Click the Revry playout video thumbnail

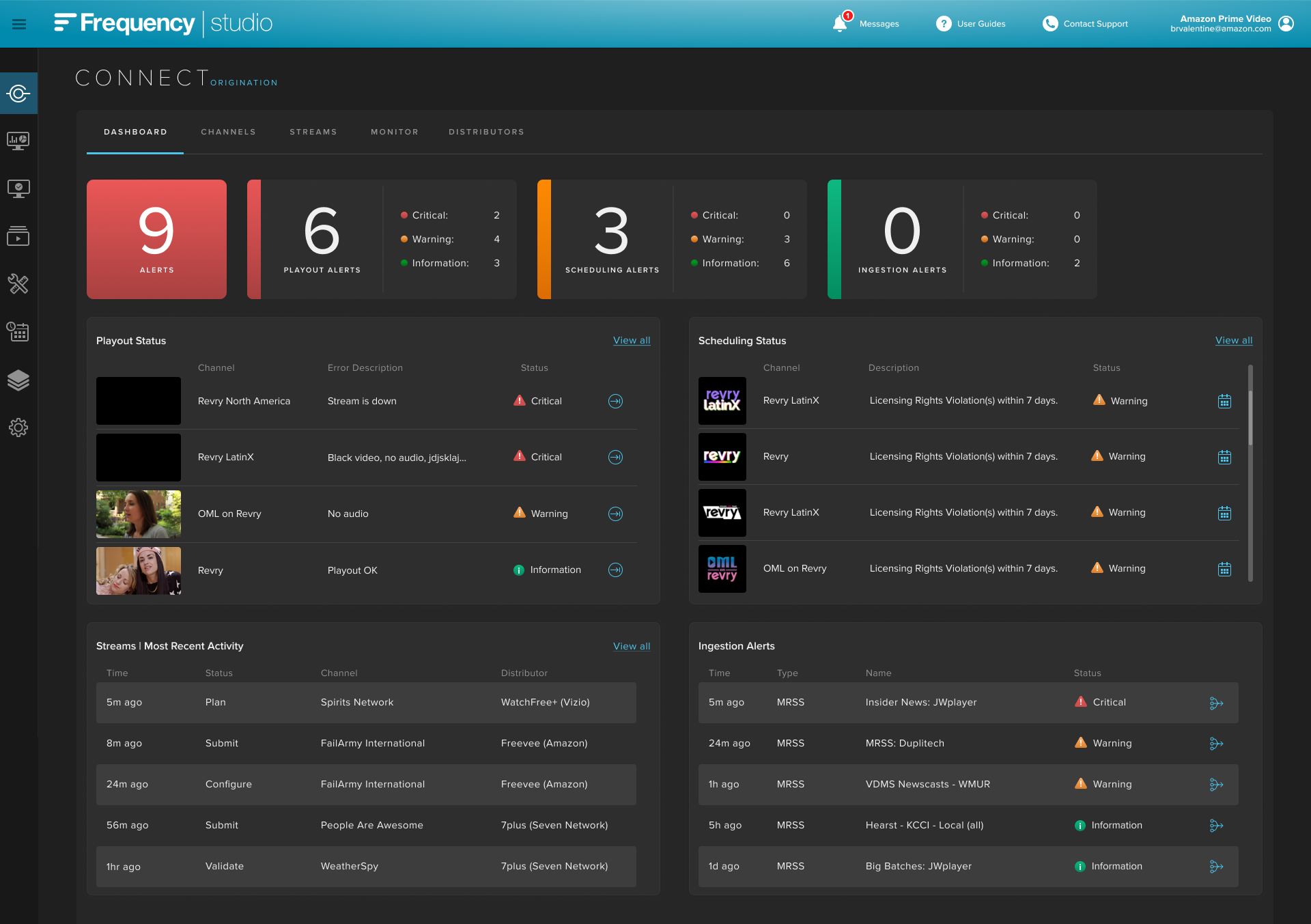139,570
